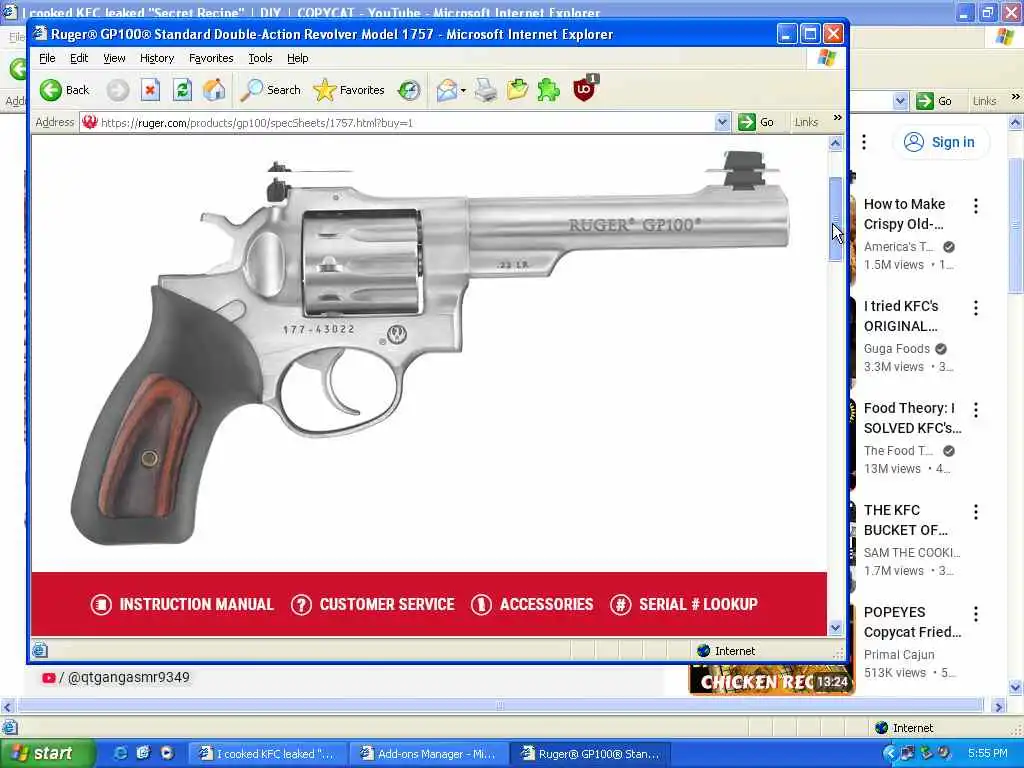Image resolution: width=1024 pixels, height=768 pixels.
Task: Click YouTube window horizontal scrollbar left arrow
Action: tap(7, 706)
